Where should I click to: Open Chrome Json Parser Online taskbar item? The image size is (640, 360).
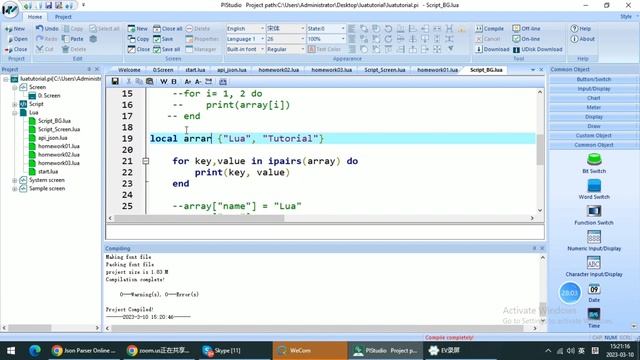coord(84,351)
